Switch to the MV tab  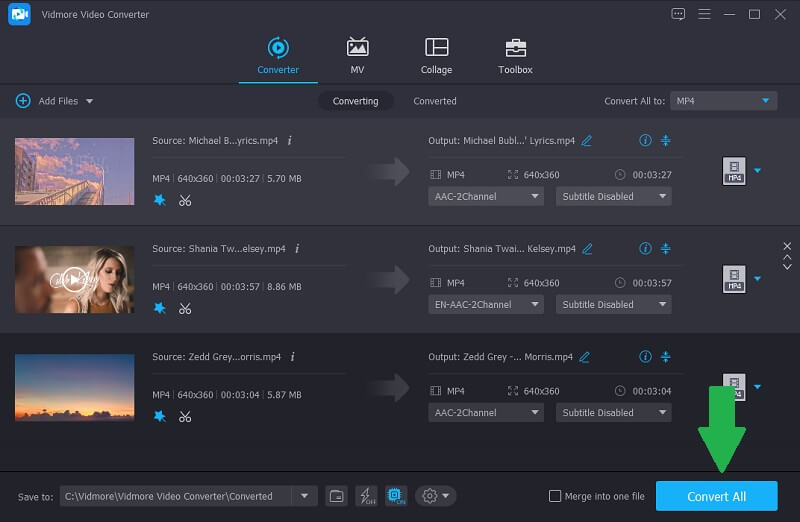point(357,56)
